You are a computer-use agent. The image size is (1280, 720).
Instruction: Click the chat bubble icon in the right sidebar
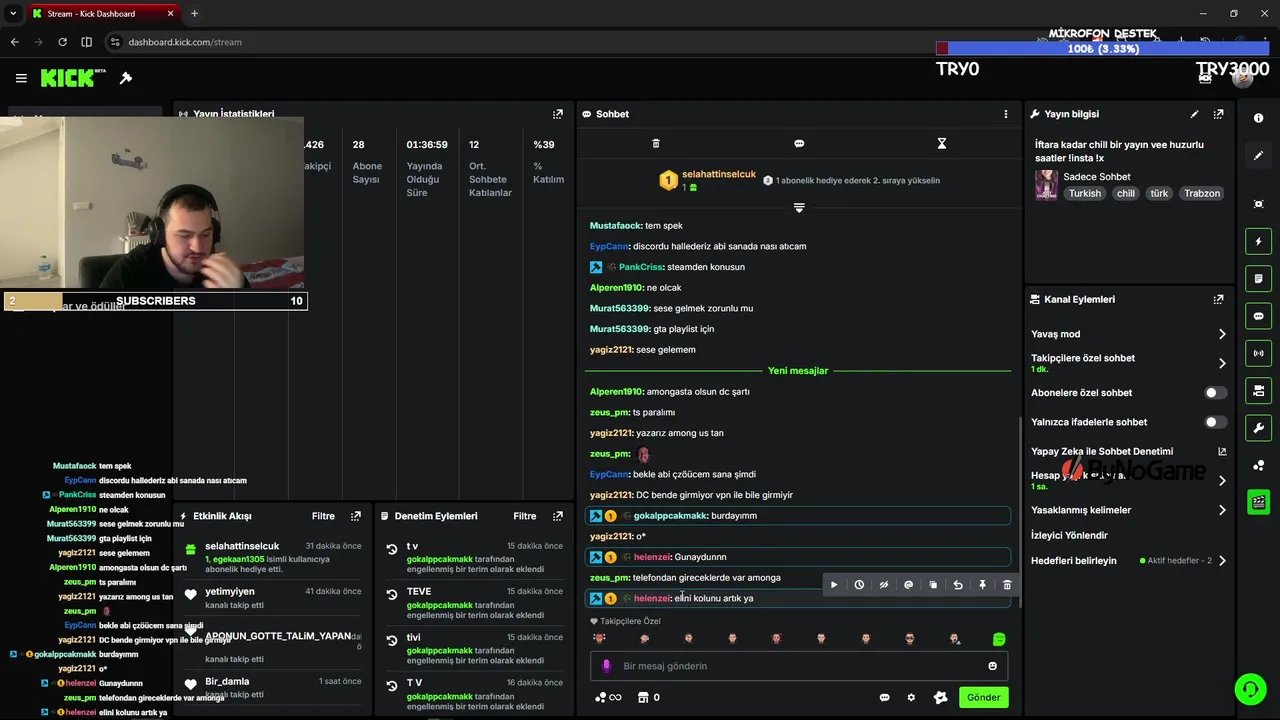1258,316
